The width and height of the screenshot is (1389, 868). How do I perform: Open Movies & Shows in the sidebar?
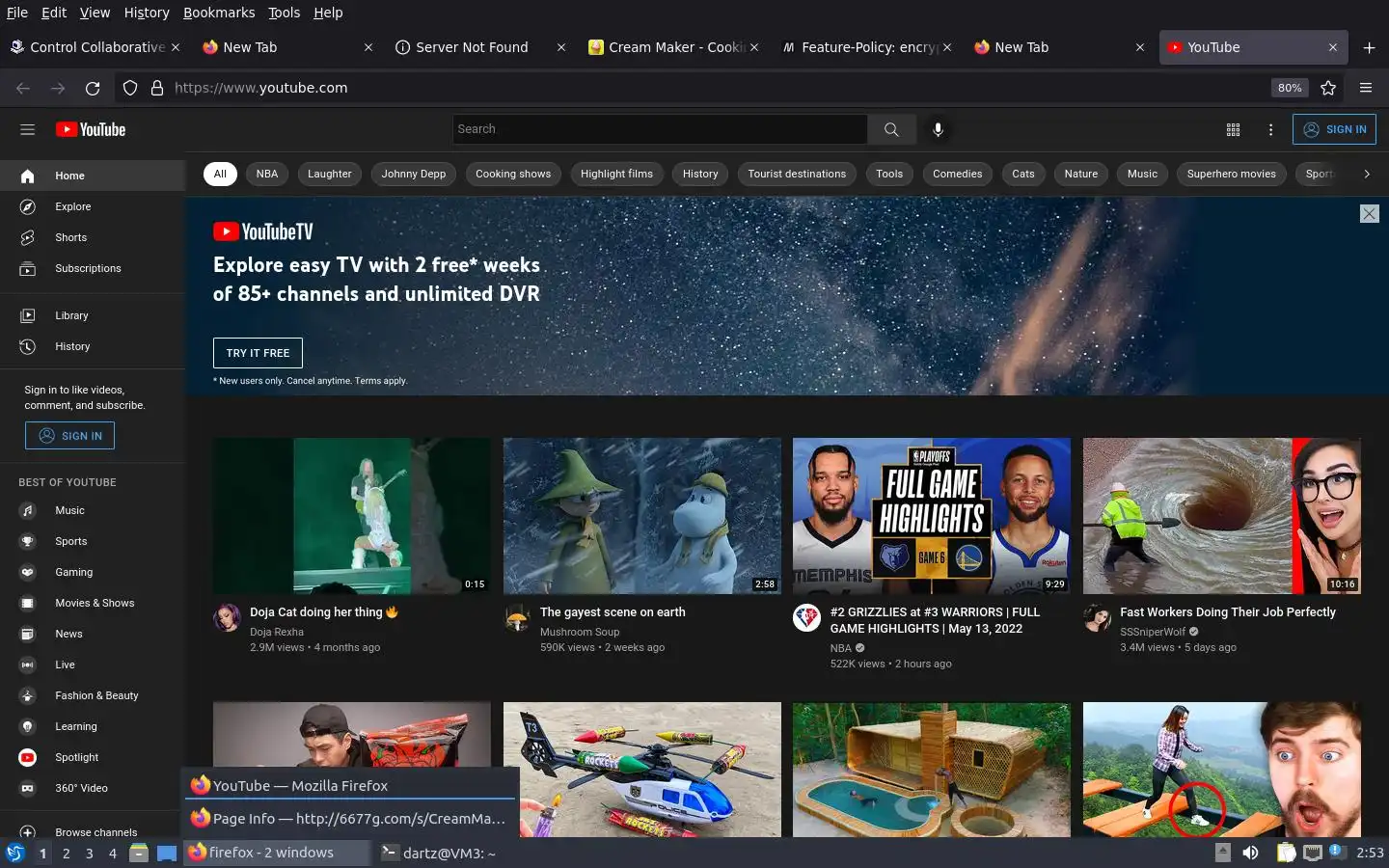pyautogui.click(x=93, y=603)
